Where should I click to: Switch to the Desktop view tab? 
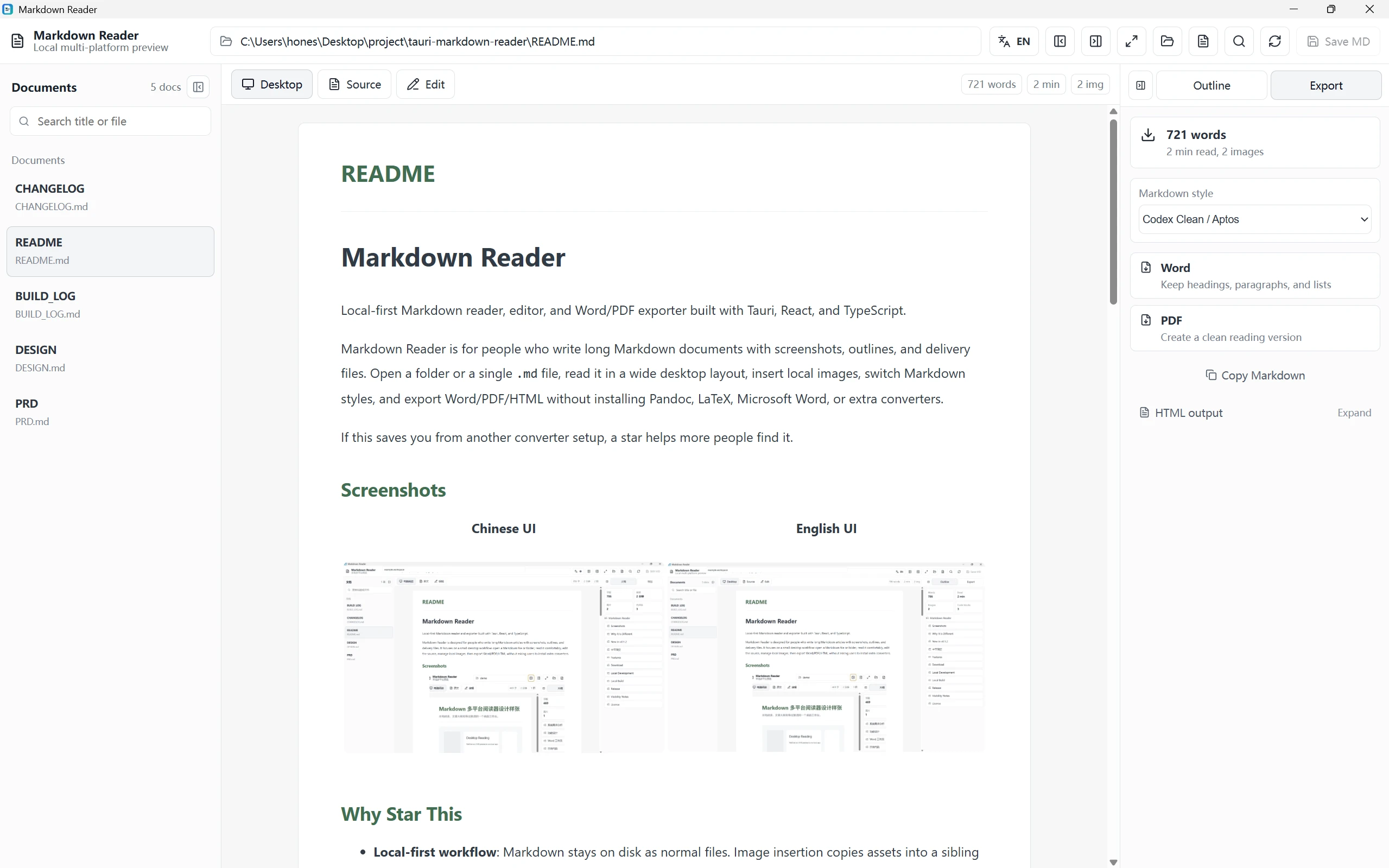(x=271, y=84)
